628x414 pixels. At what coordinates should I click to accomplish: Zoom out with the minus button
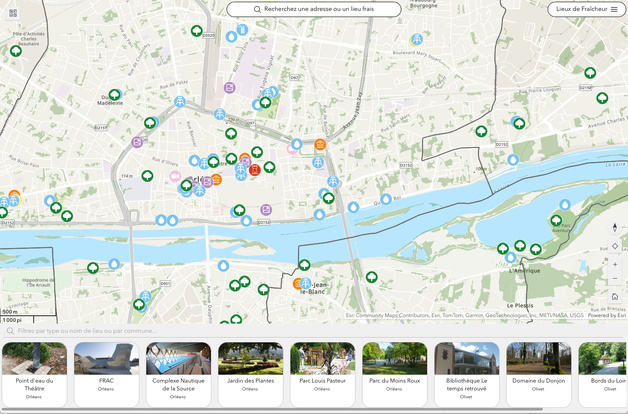614,280
